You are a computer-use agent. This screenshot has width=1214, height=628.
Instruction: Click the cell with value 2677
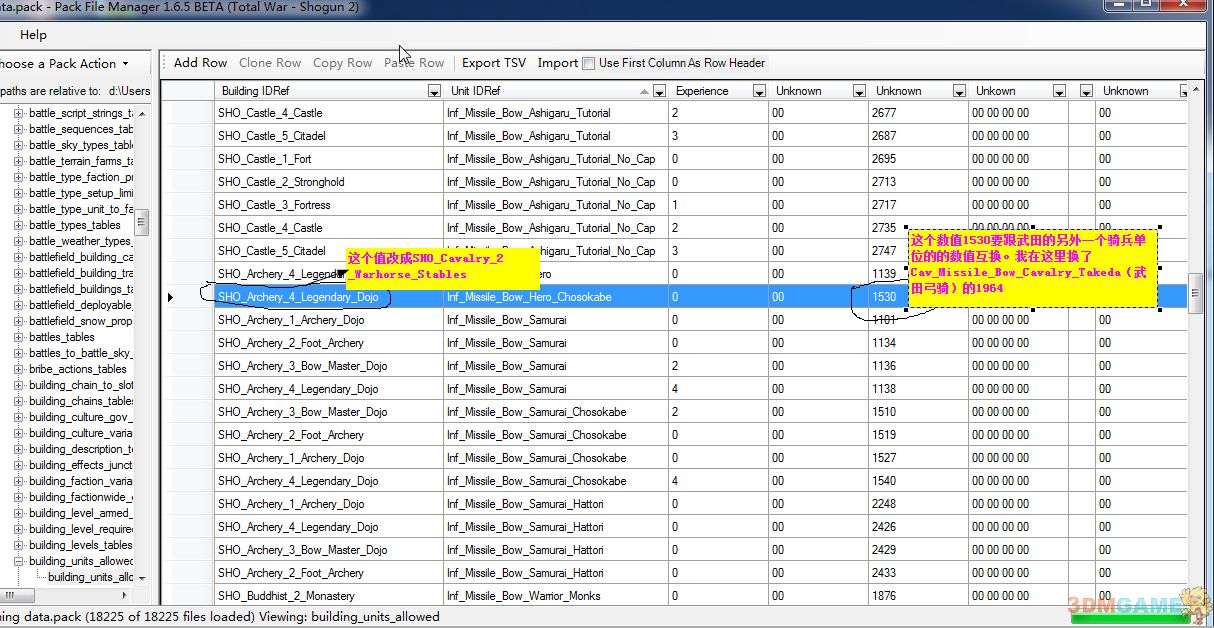pos(918,113)
